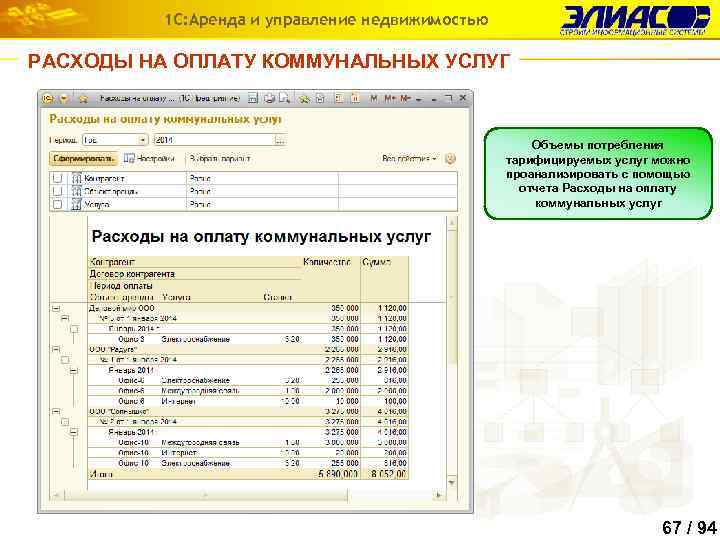Click the link-sharing icon in title bar
The width and height of the screenshot is (720, 540).
[304, 98]
